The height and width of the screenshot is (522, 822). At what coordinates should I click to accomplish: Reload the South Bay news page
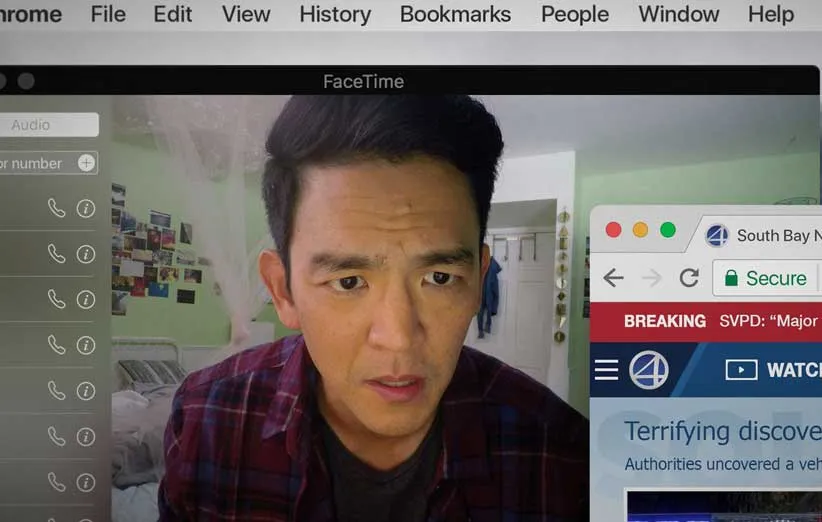(x=689, y=278)
